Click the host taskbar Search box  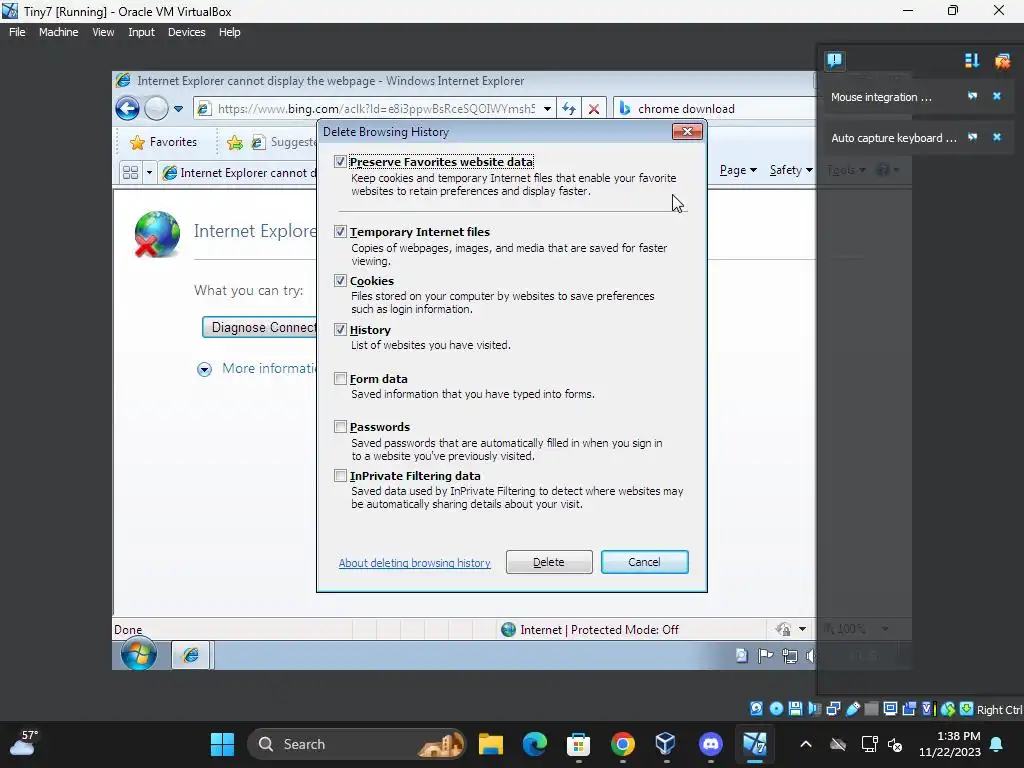[x=357, y=744]
